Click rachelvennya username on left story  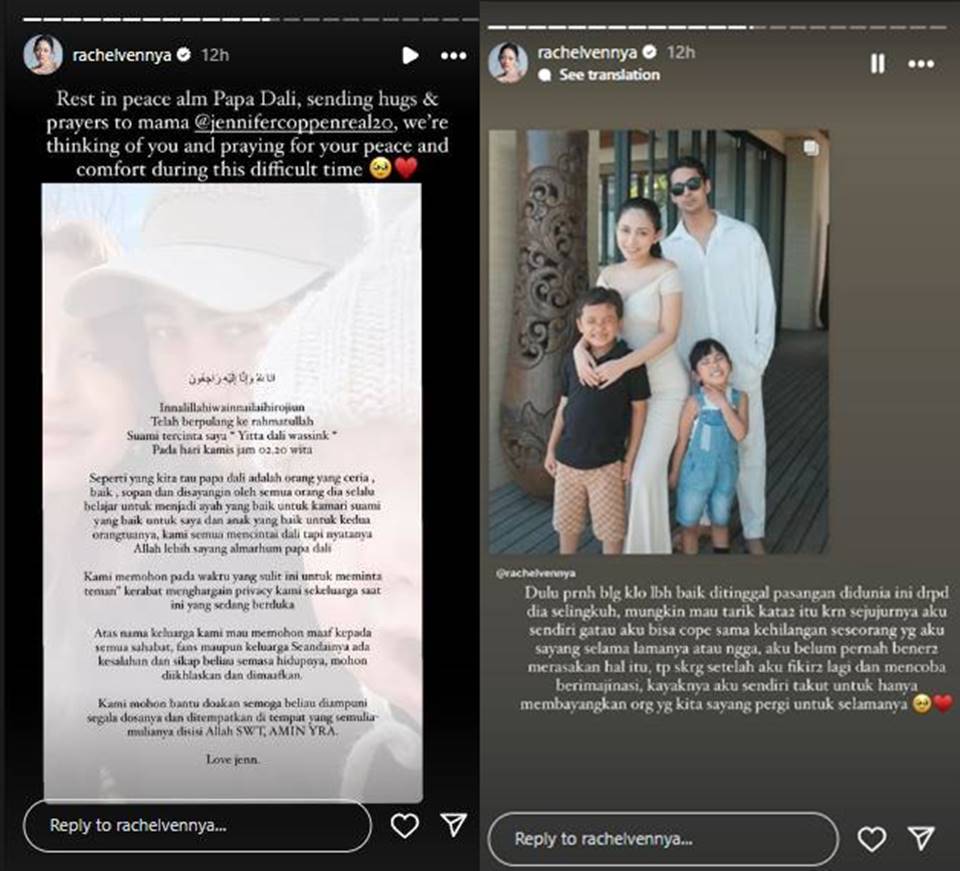coord(122,56)
